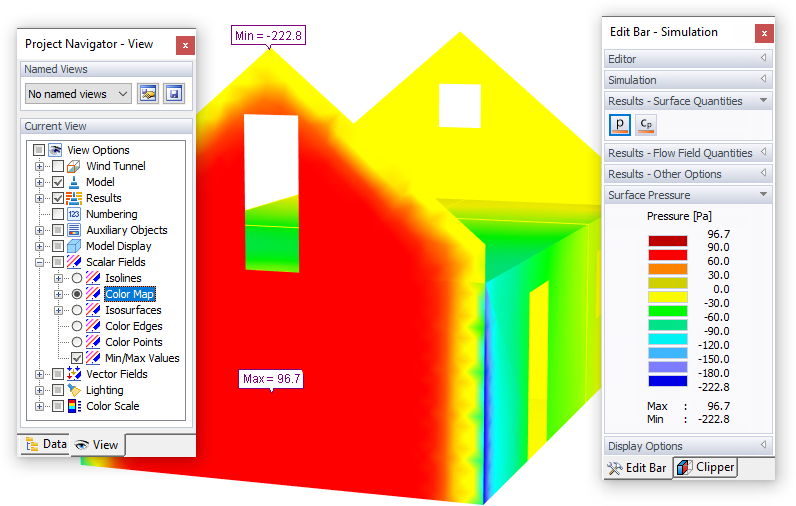Uncheck the Min/Max Values checkbox
Image resolution: width=796 pixels, height=506 pixels.
click(x=77, y=358)
